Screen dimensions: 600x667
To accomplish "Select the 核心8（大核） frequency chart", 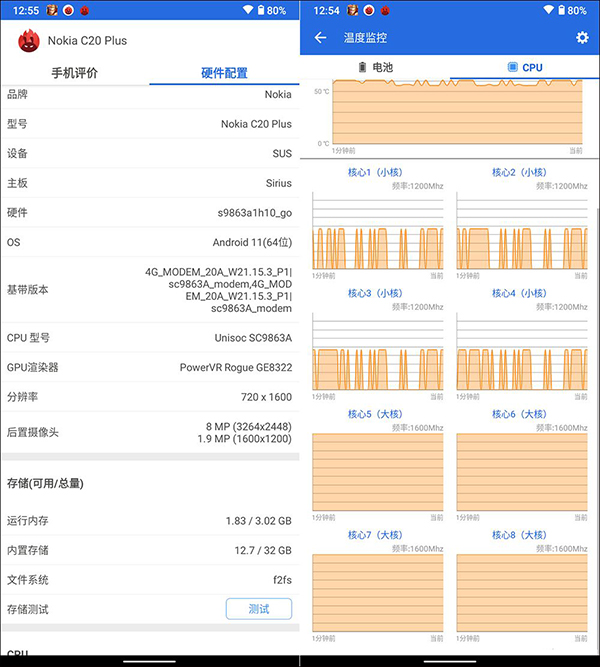I will [519, 594].
